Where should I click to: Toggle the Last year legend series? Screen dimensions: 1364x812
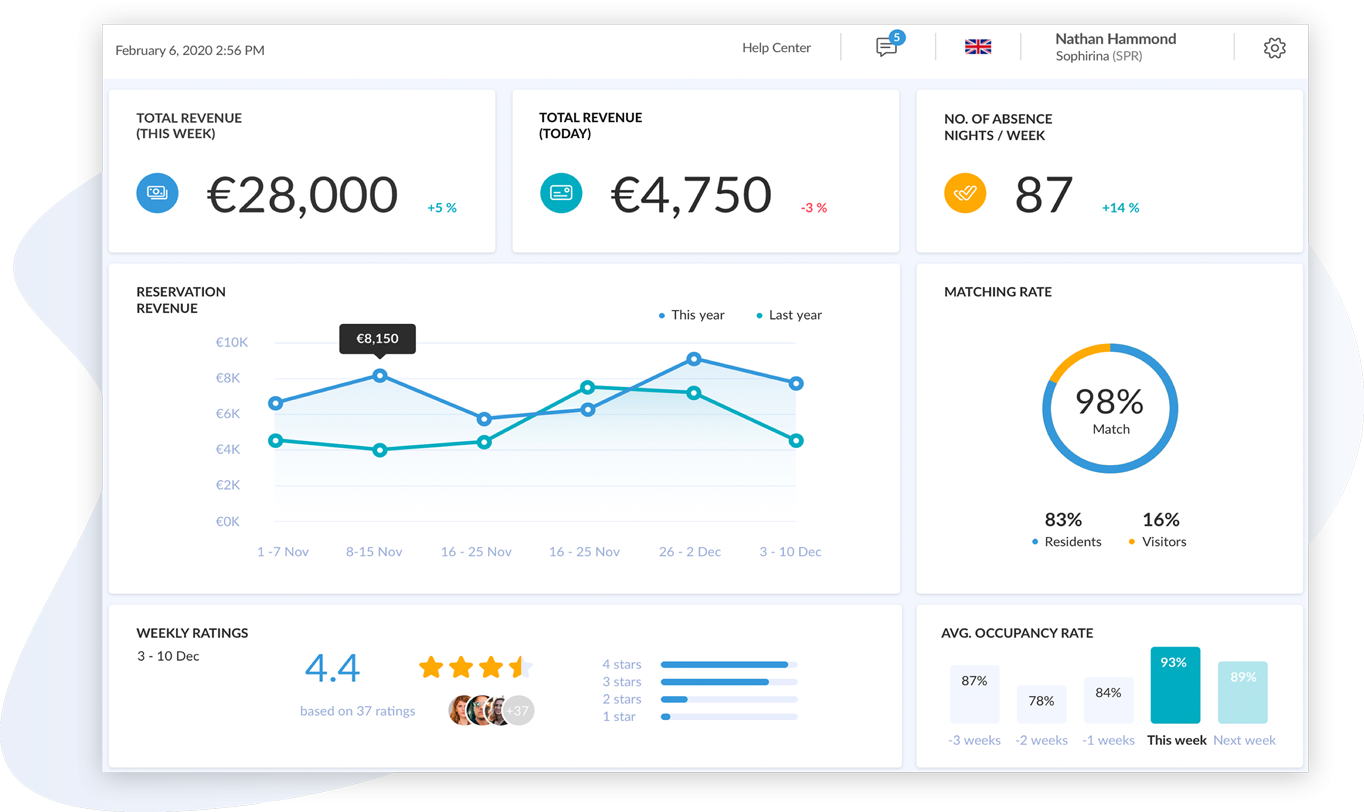[789, 315]
